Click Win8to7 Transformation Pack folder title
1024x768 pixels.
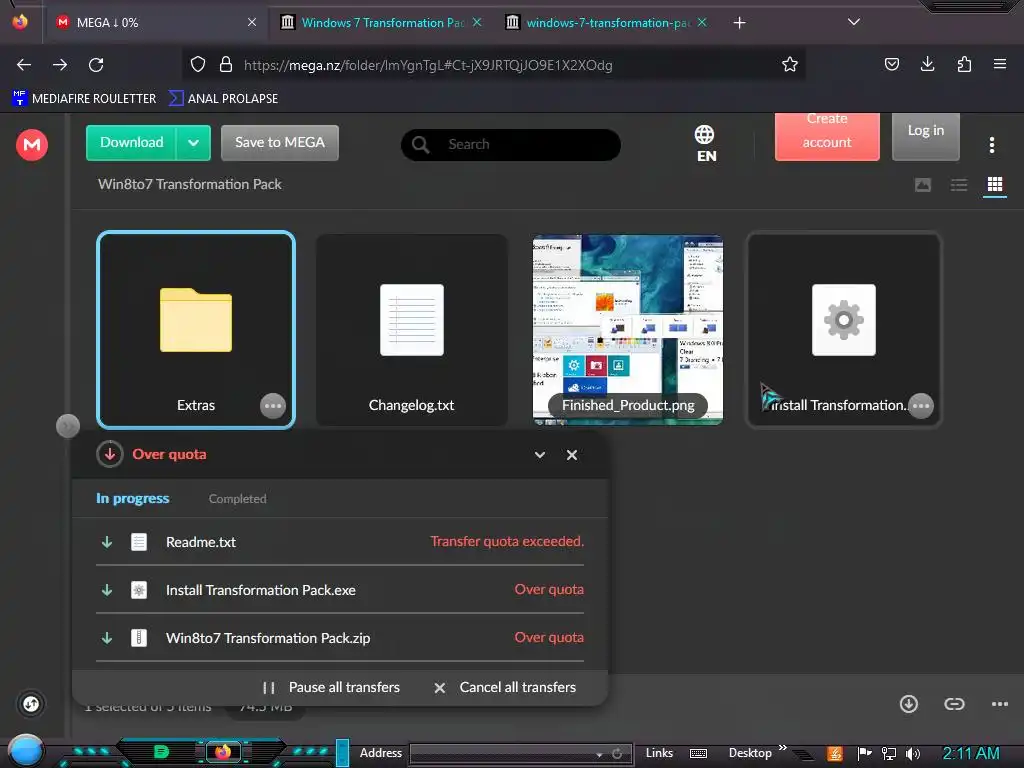(x=189, y=184)
